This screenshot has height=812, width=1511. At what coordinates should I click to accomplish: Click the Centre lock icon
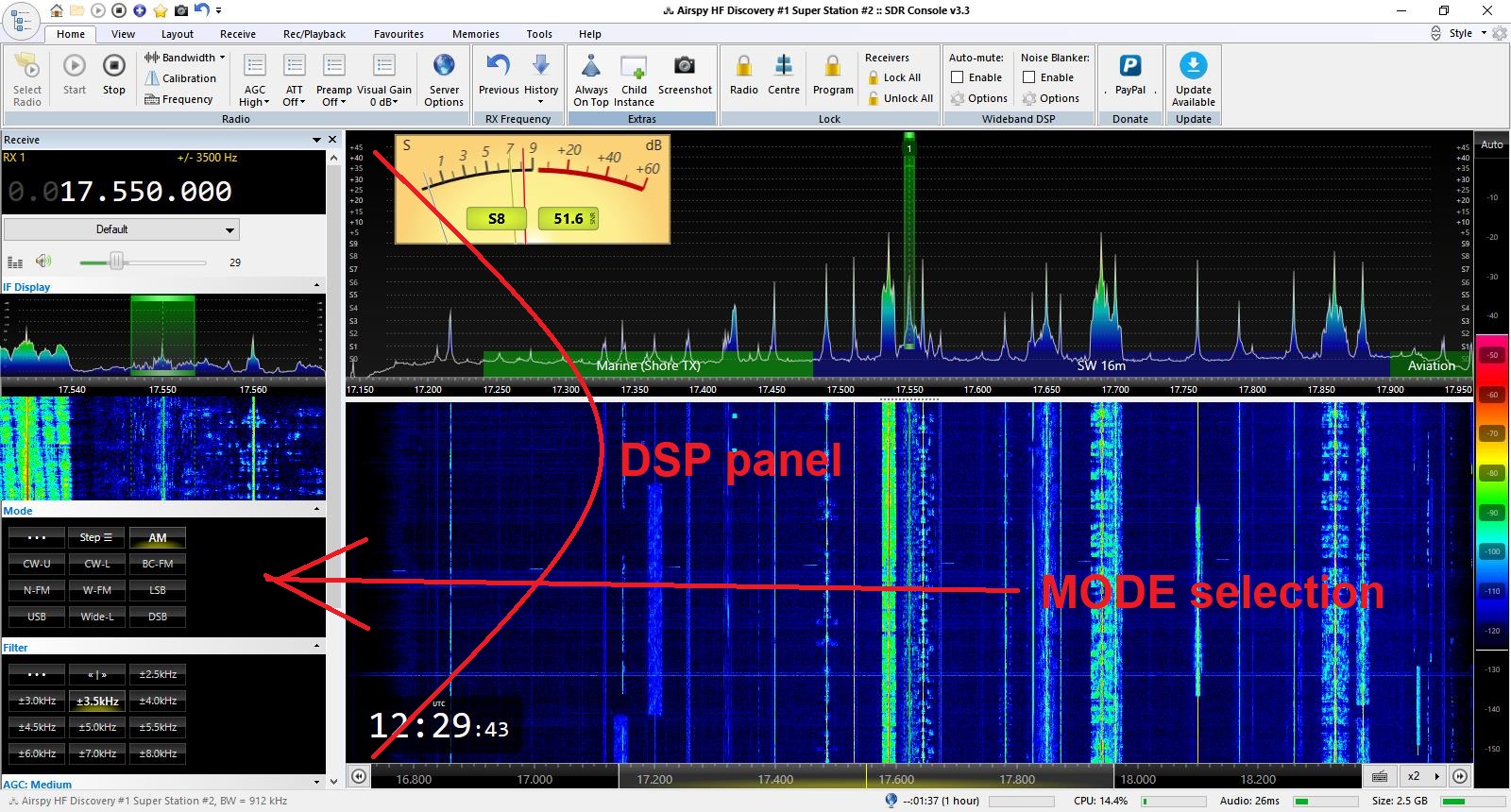pos(784,66)
